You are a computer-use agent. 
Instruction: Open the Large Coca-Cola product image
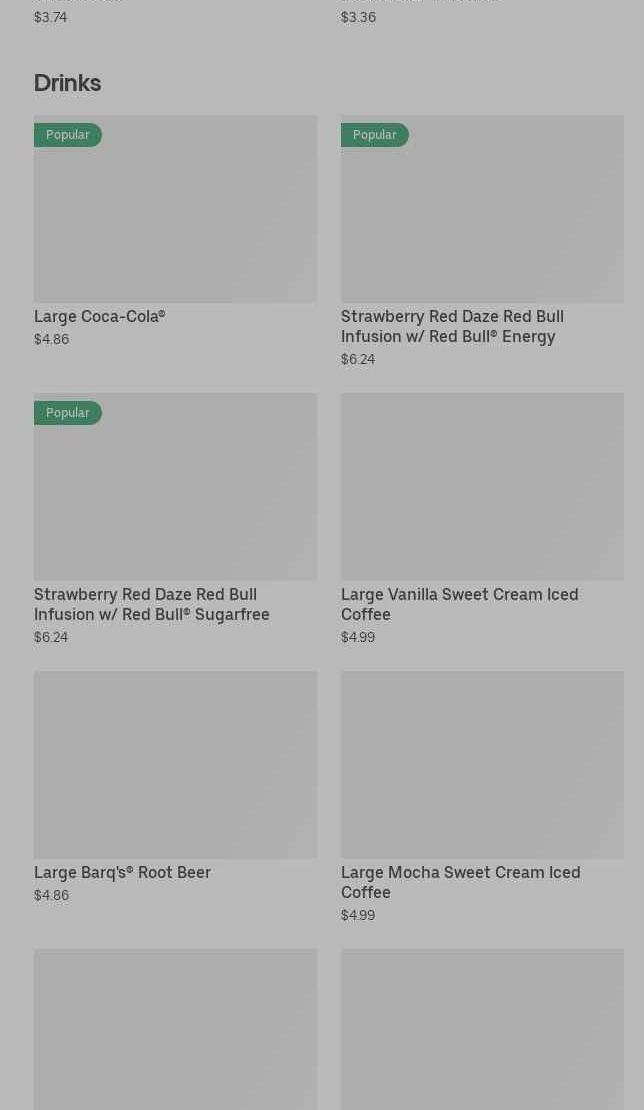pos(175,220)
